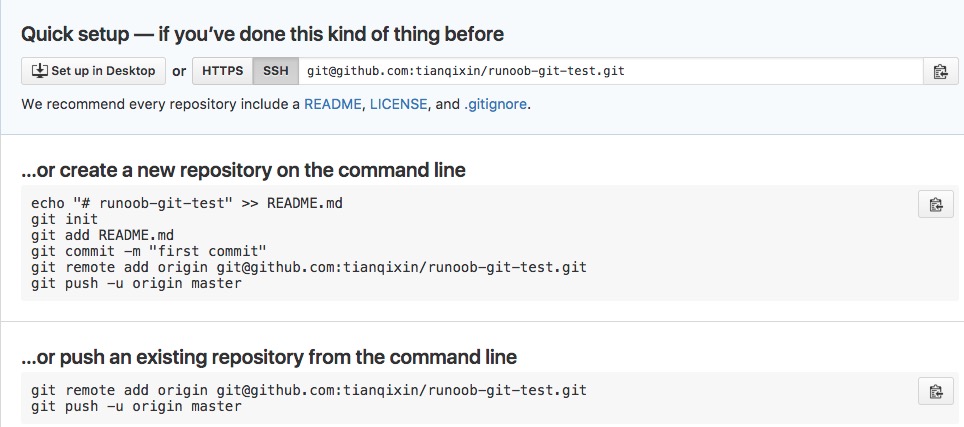Select the SSH protocol option
The image size is (964, 427).
tap(275, 71)
